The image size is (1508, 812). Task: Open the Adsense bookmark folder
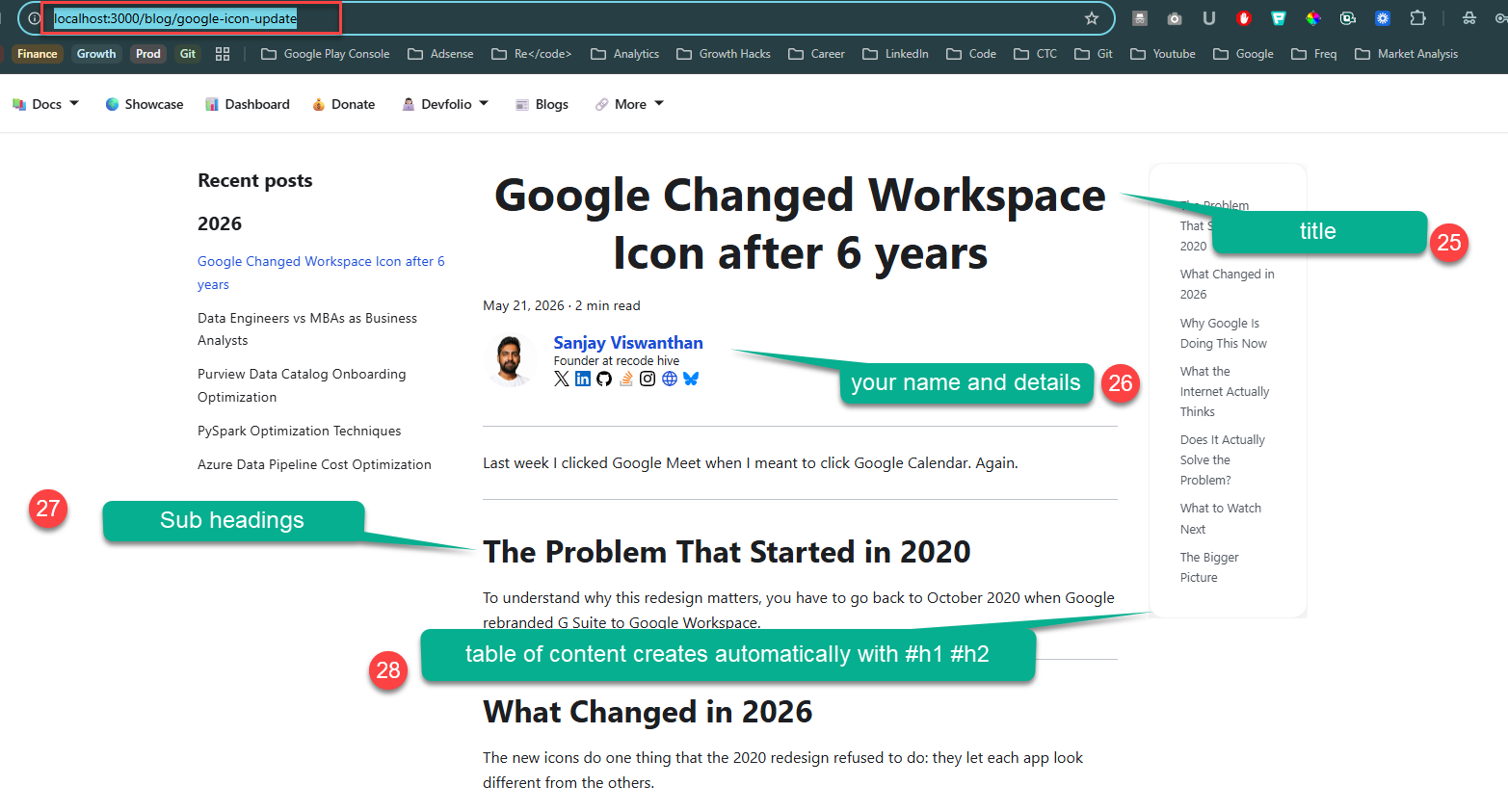pos(441,54)
